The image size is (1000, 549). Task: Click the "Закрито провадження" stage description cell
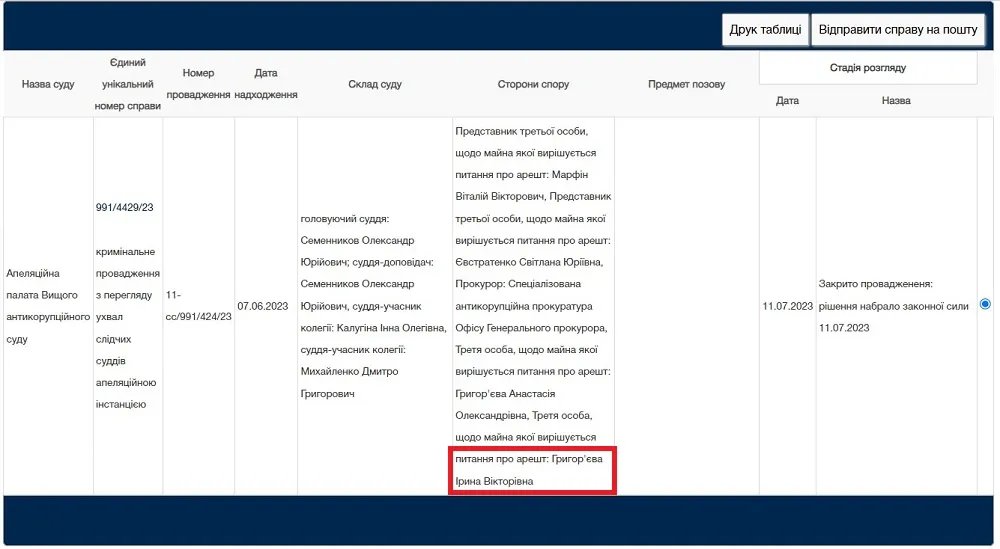click(x=894, y=305)
